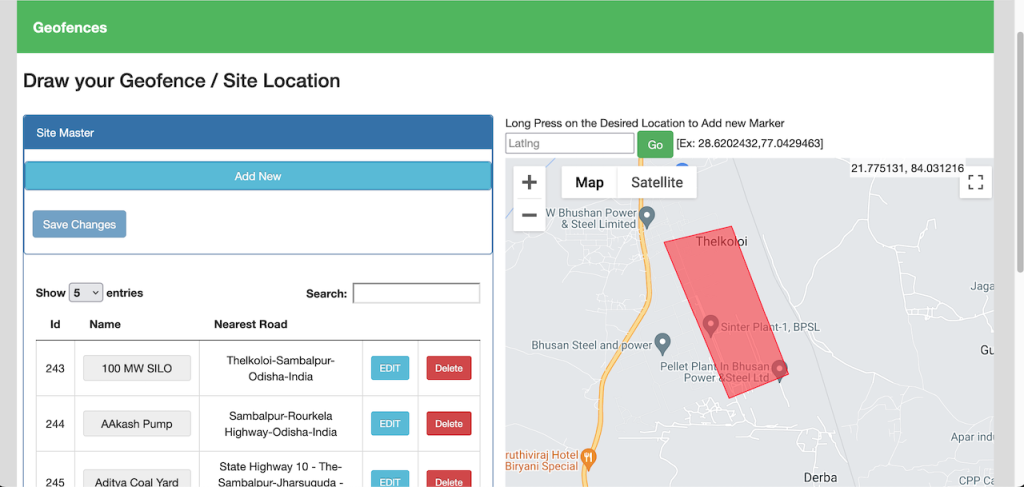Open the 100 MW SILO name button
Image resolution: width=1024 pixels, height=487 pixels.
[137, 368]
